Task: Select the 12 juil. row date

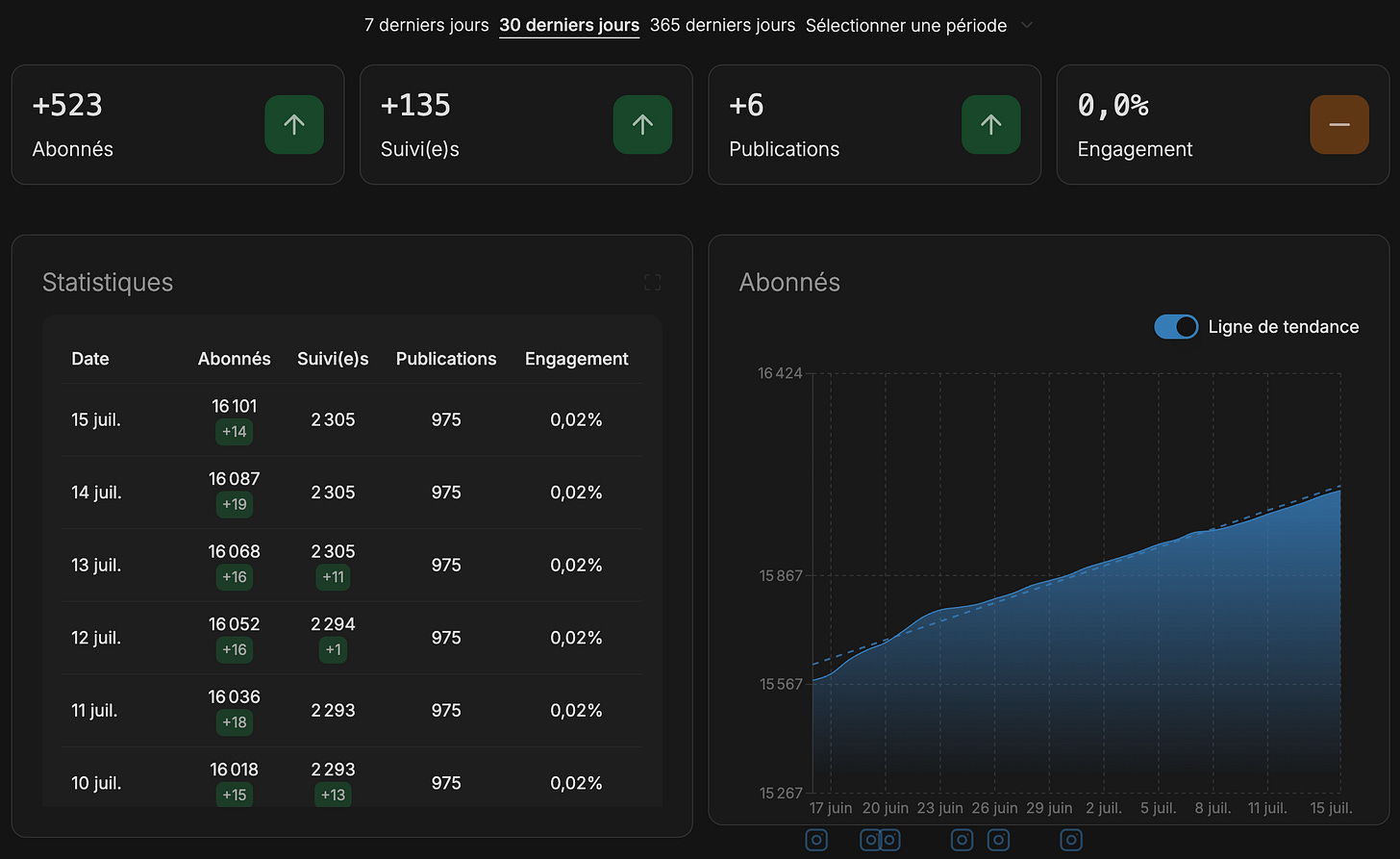Action: tap(96, 638)
